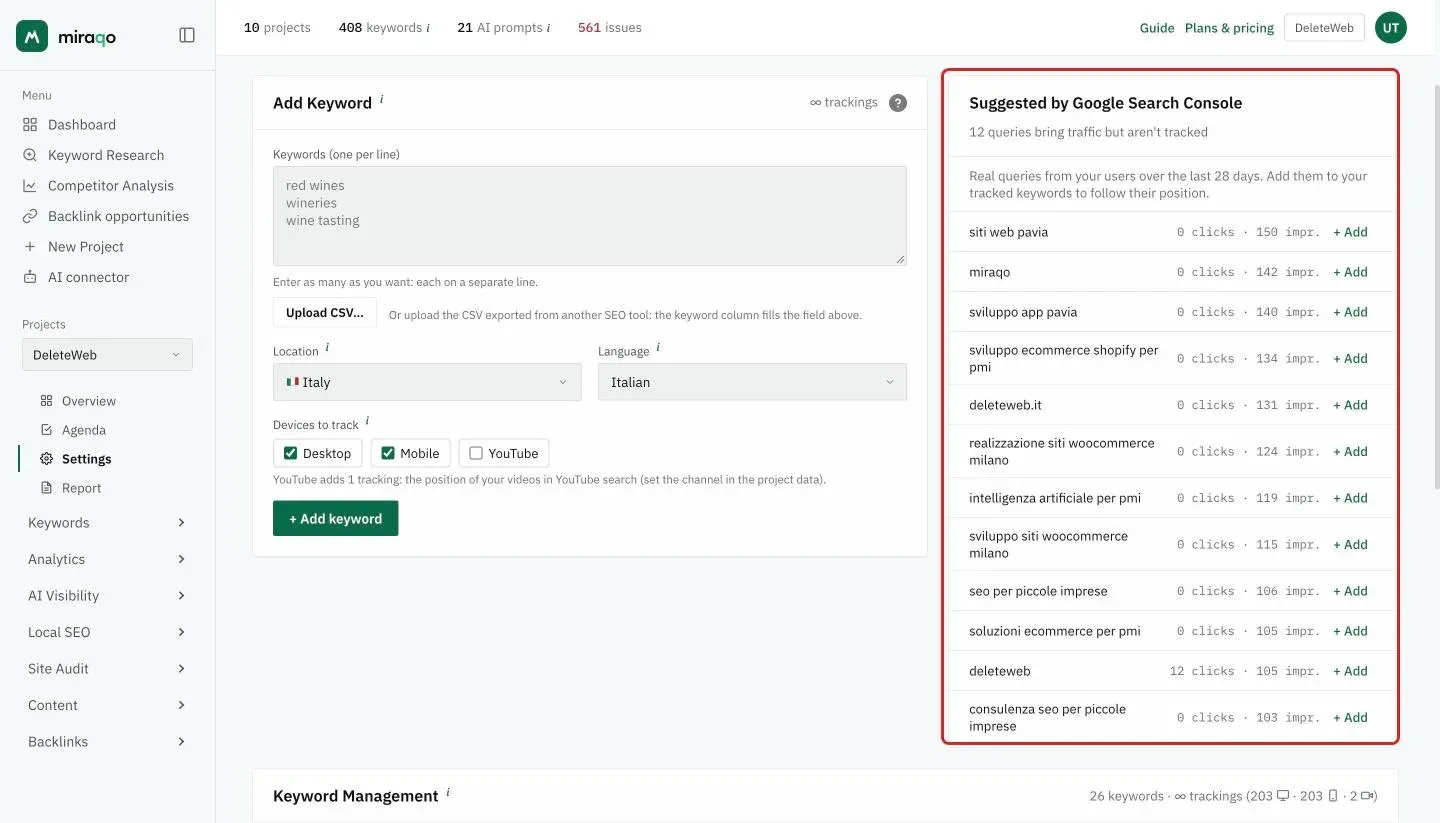
Task: Click the Overview grid icon
Action: coord(46,401)
